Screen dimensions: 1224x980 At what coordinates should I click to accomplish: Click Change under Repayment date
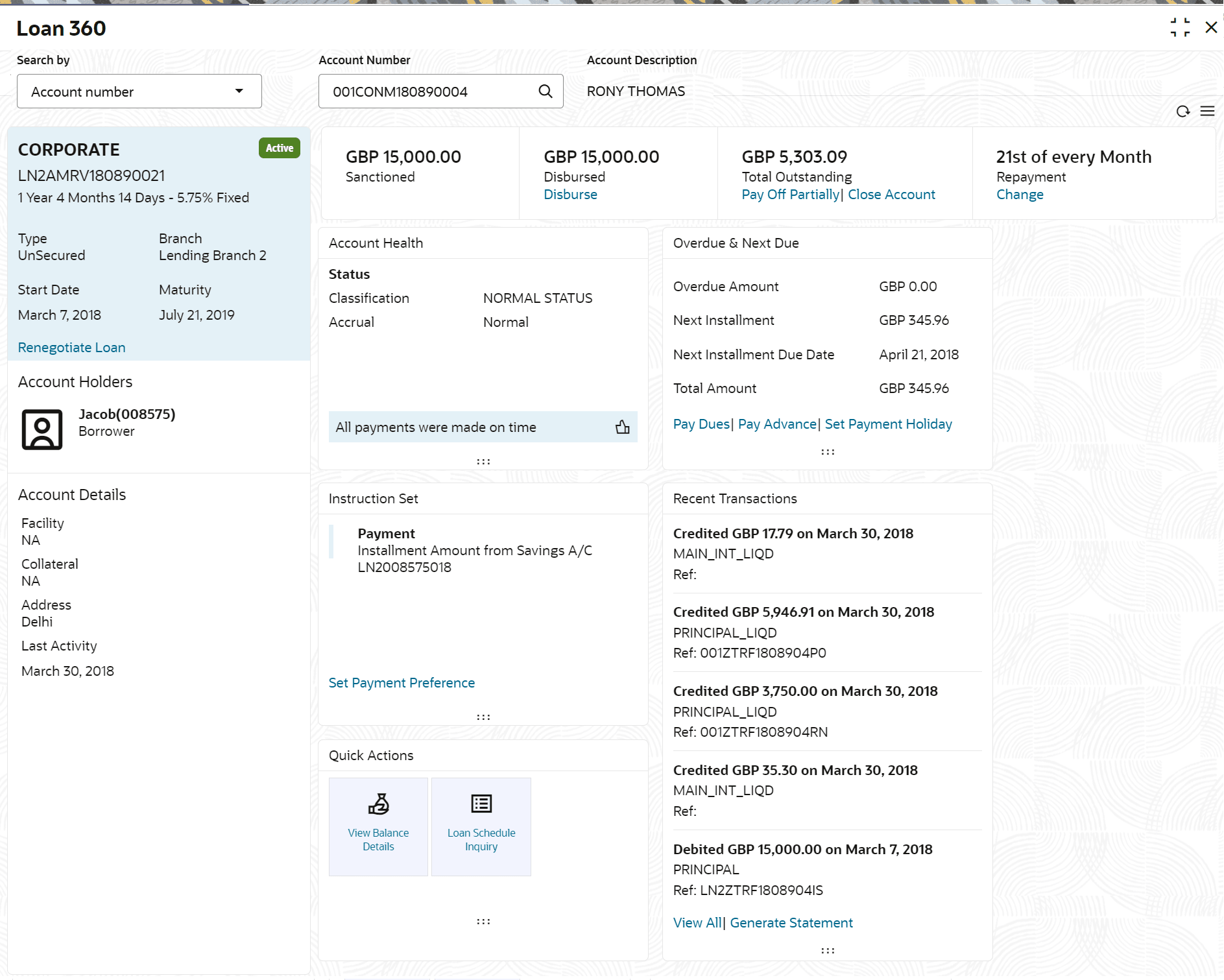click(1019, 194)
